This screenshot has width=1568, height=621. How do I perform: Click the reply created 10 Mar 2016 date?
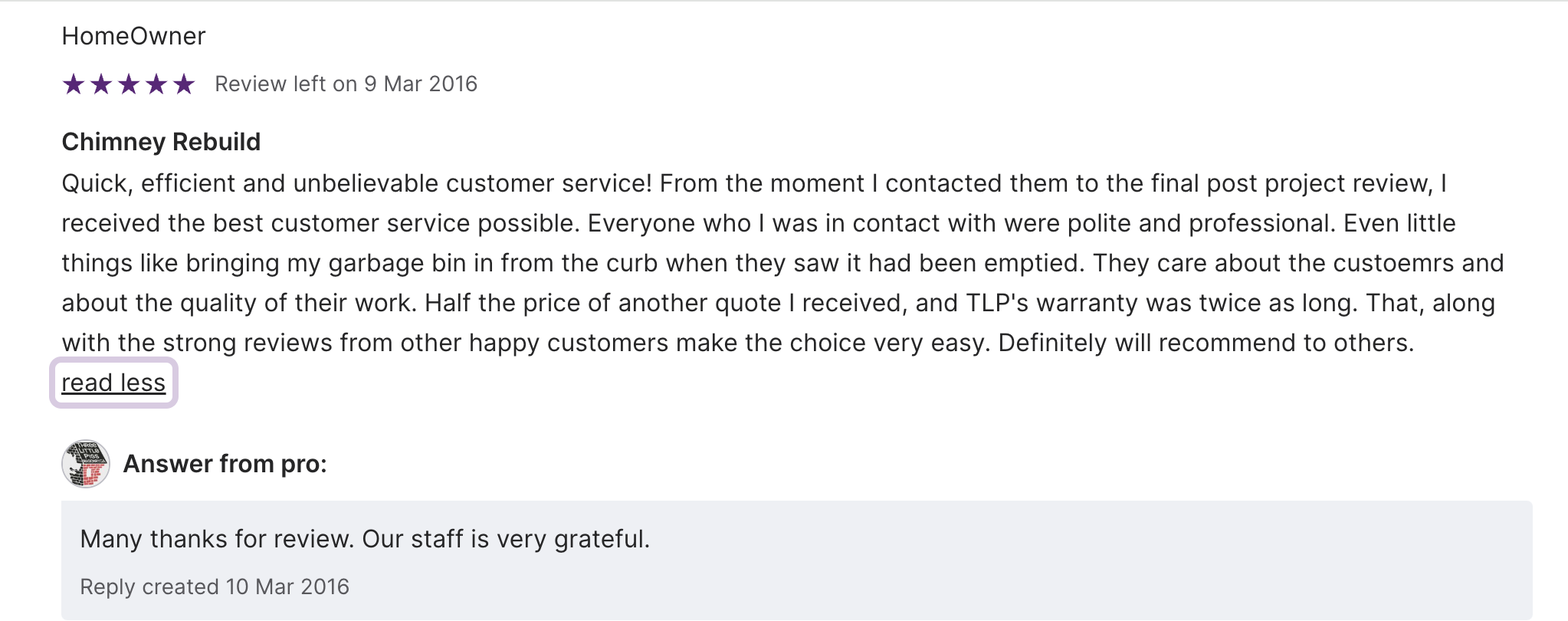click(215, 586)
